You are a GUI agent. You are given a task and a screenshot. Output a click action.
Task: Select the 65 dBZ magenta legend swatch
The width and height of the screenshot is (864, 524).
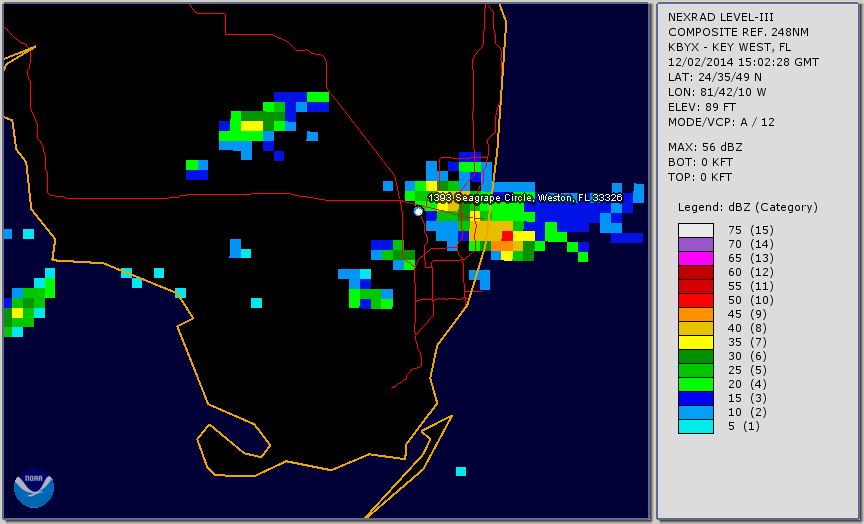(695, 258)
